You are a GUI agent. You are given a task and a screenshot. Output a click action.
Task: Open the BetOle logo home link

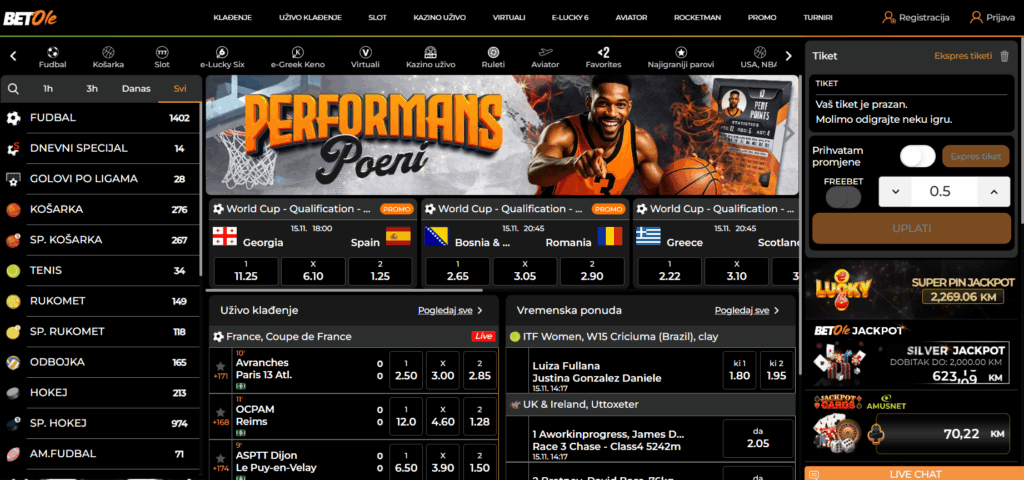pos(30,18)
